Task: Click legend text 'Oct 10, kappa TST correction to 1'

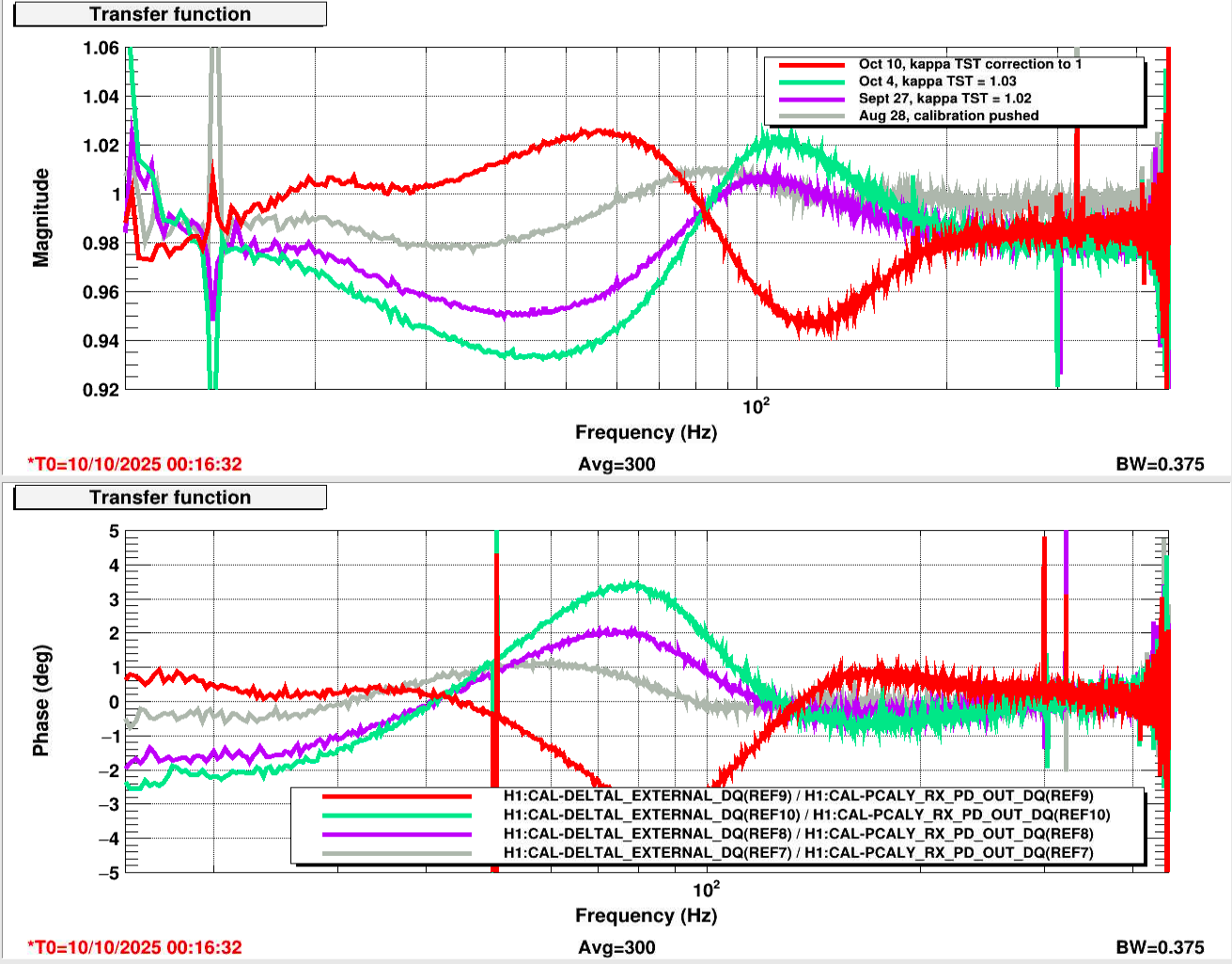Action: click(970, 64)
